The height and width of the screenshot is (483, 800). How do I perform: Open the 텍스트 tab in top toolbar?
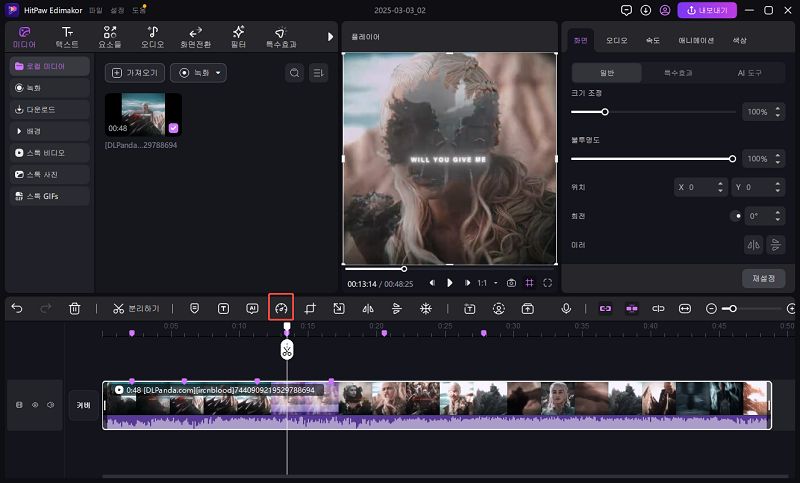(67, 37)
